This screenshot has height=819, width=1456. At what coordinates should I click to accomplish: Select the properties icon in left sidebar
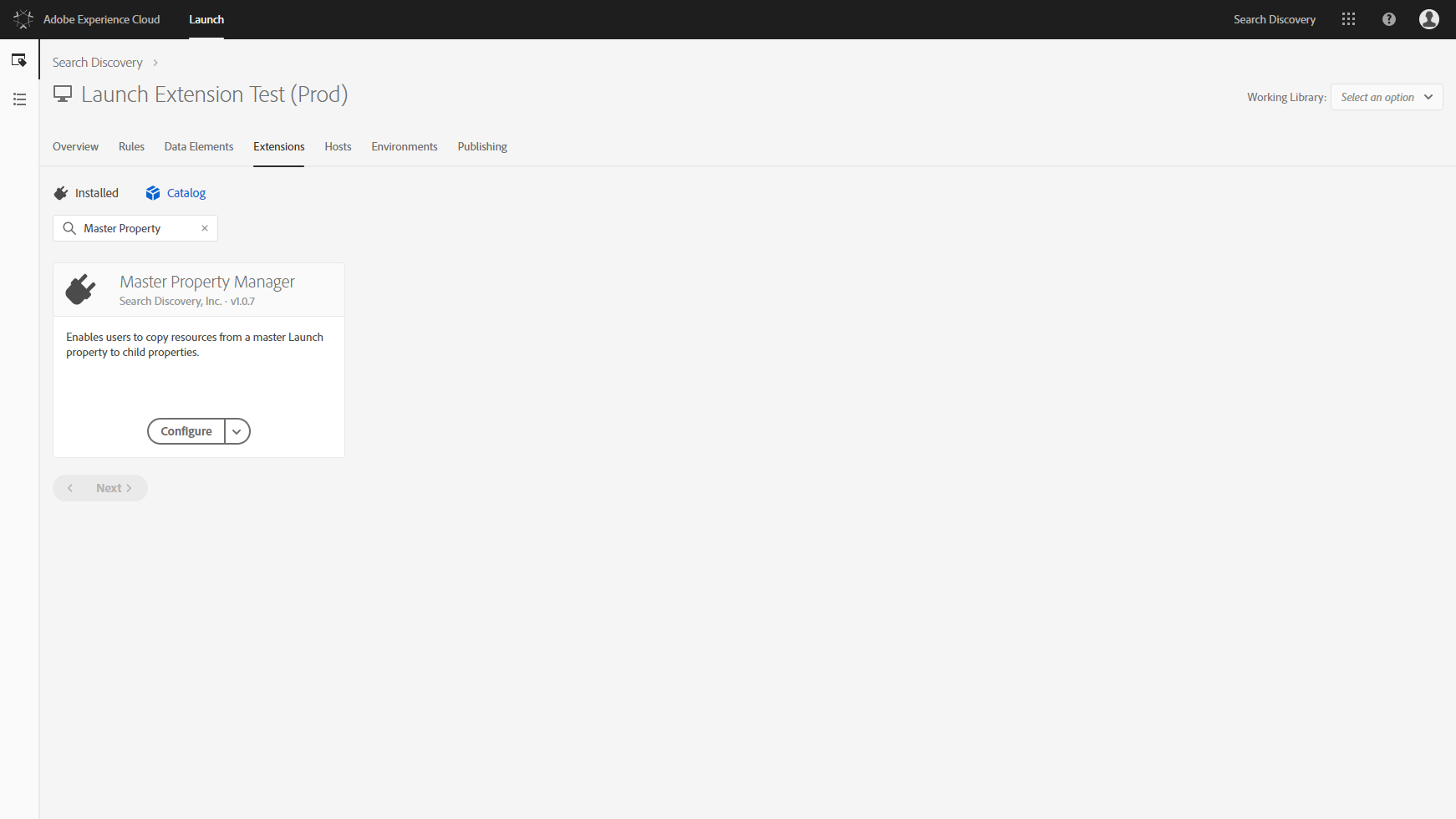(19, 60)
